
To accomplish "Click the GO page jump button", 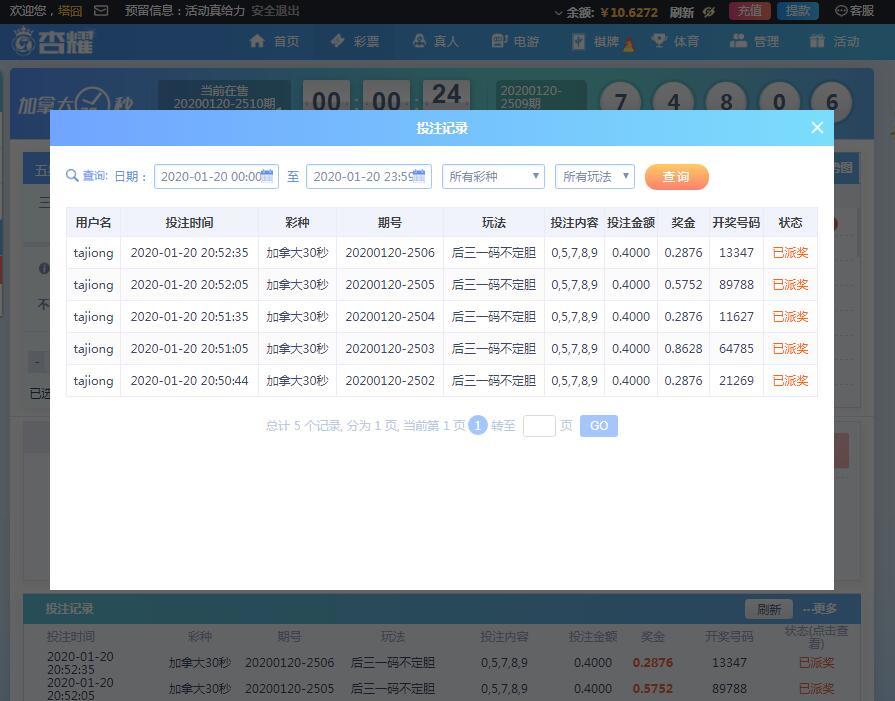I will click(x=598, y=426).
